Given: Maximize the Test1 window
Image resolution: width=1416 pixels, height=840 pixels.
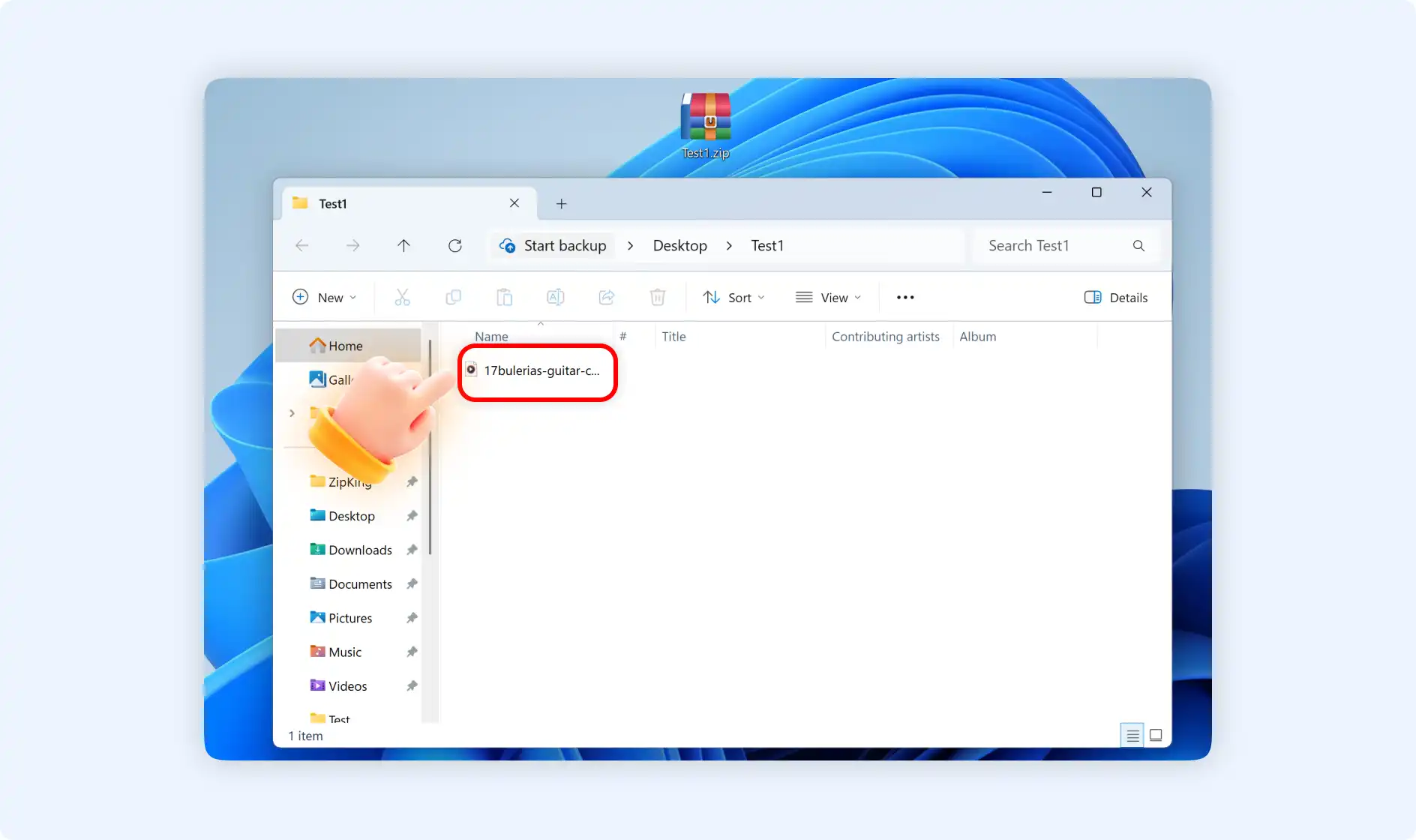Looking at the screenshot, I should point(1096,193).
